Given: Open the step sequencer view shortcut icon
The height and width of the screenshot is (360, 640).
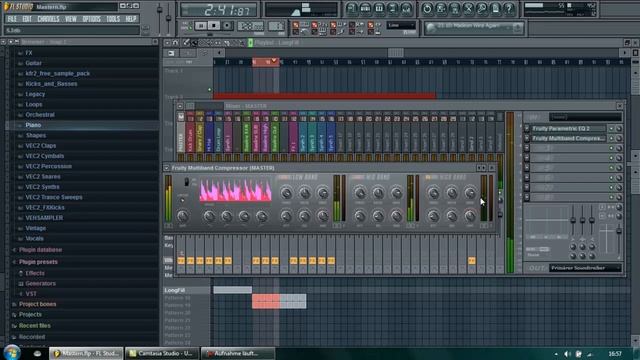Looking at the screenshot, I should (x=365, y=9).
